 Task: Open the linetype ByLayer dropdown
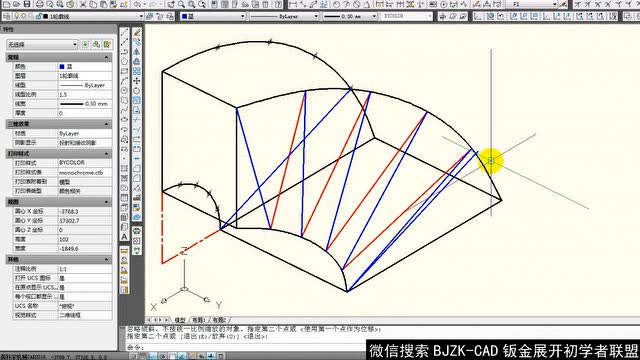click(x=284, y=16)
